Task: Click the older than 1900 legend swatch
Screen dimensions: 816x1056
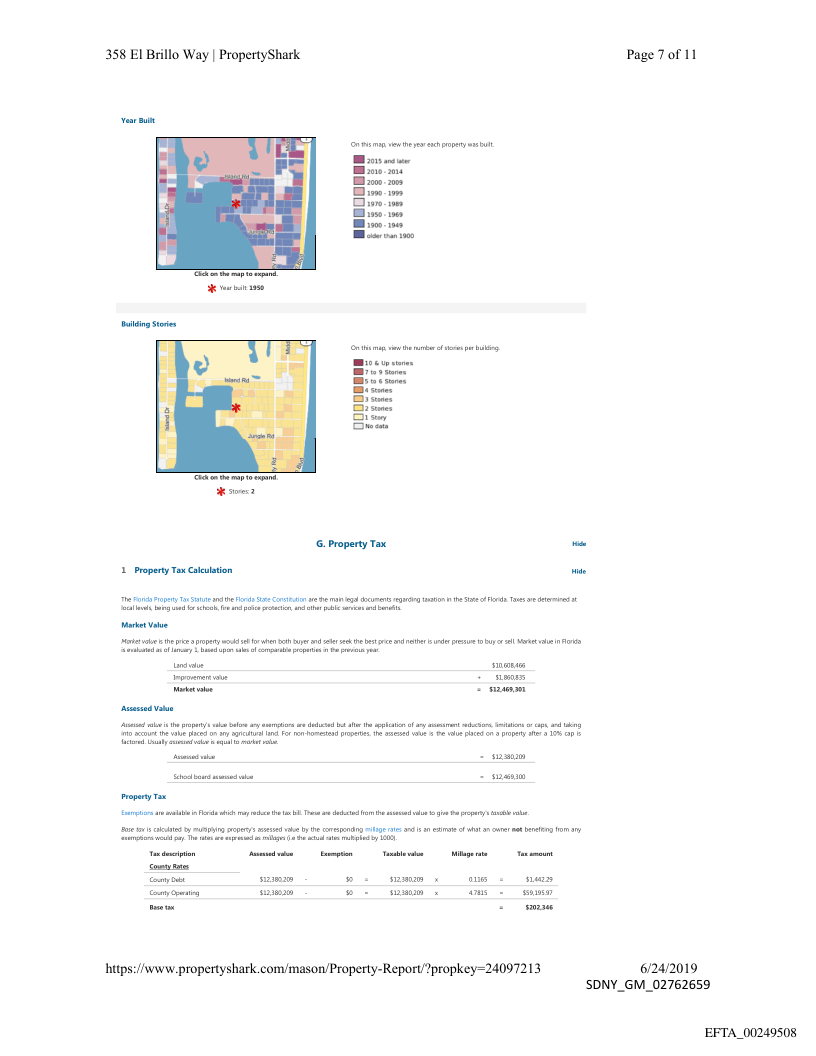Action: [x=358, y=235]
